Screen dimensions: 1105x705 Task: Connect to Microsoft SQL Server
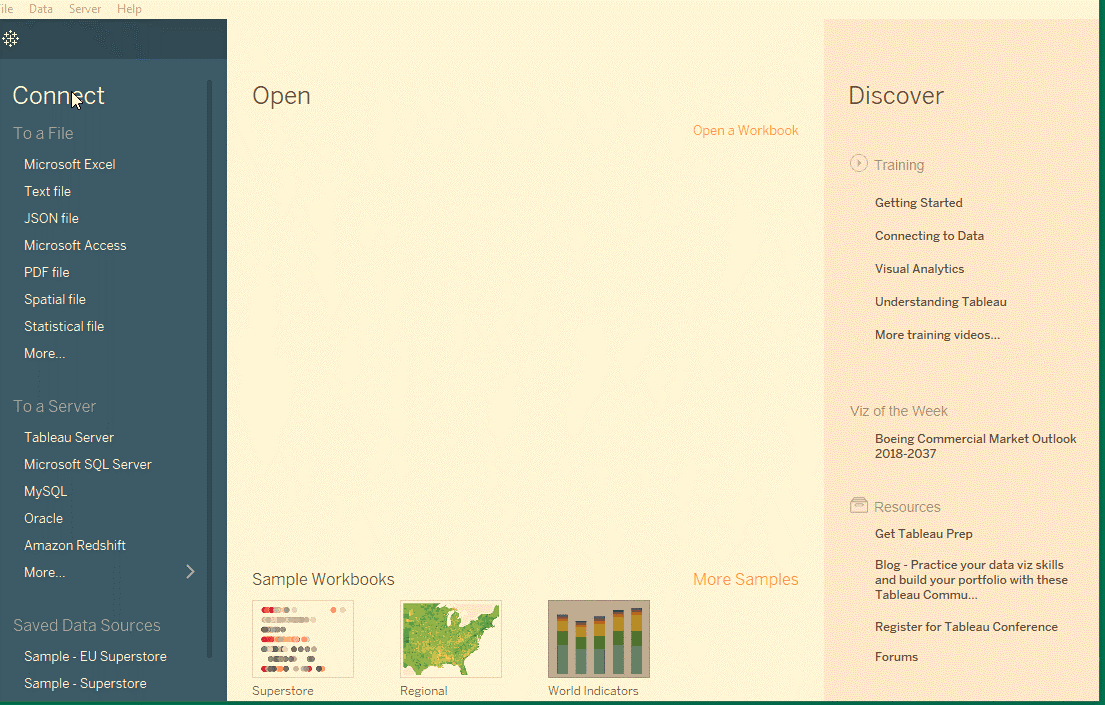tap(88, 465)
